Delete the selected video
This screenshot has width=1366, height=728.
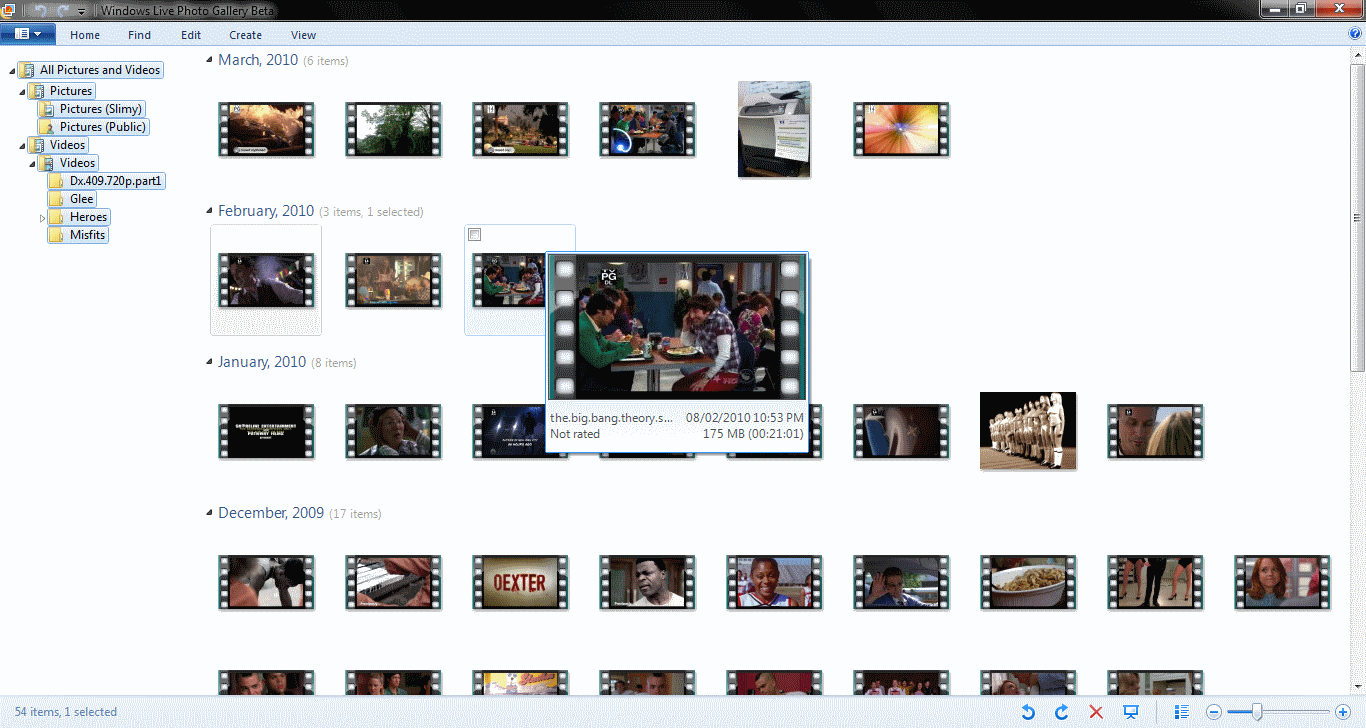click(1096, 711)
